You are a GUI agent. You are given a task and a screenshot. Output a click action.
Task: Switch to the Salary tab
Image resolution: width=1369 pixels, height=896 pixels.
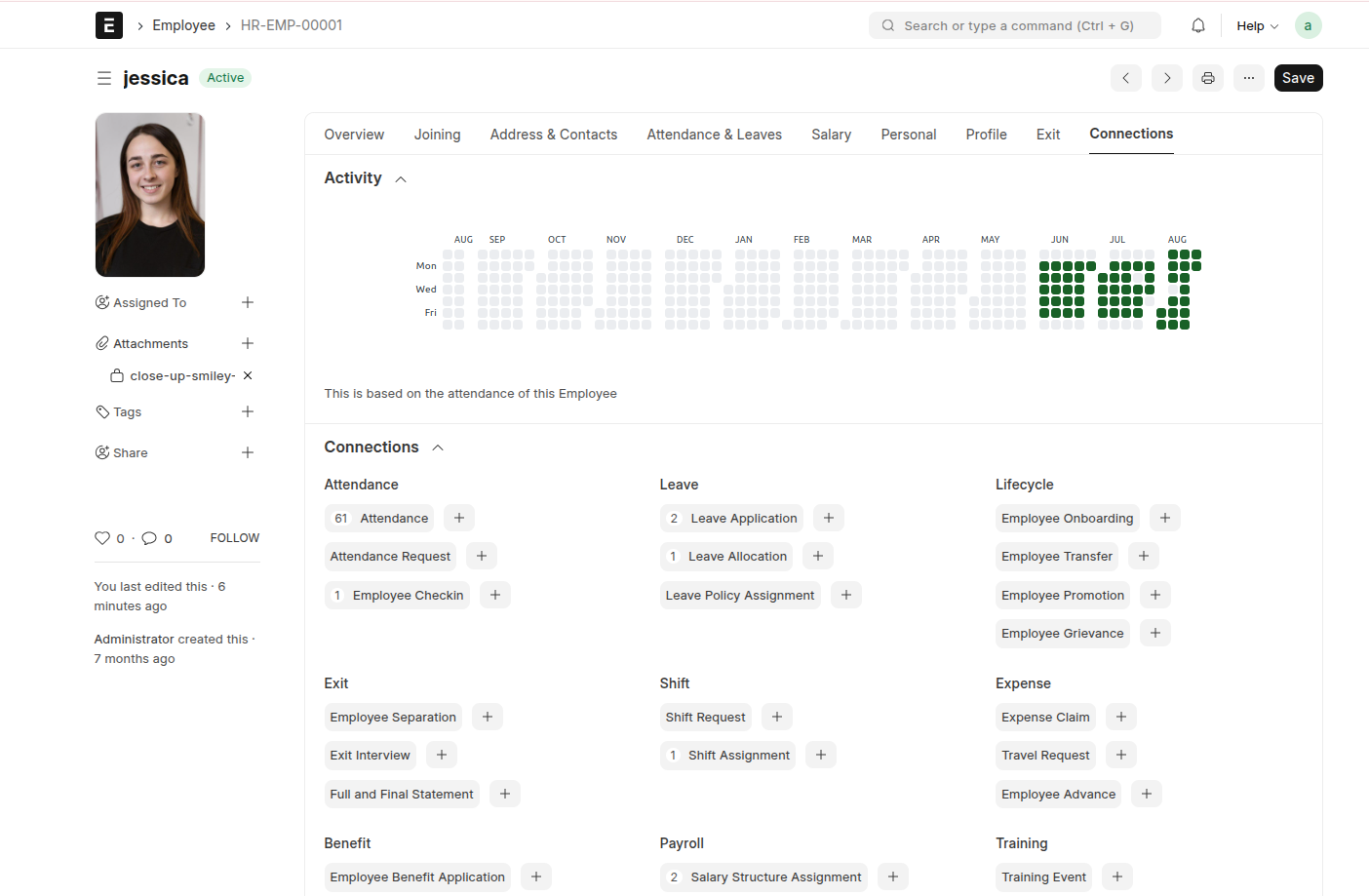click(x=831, y=135)
